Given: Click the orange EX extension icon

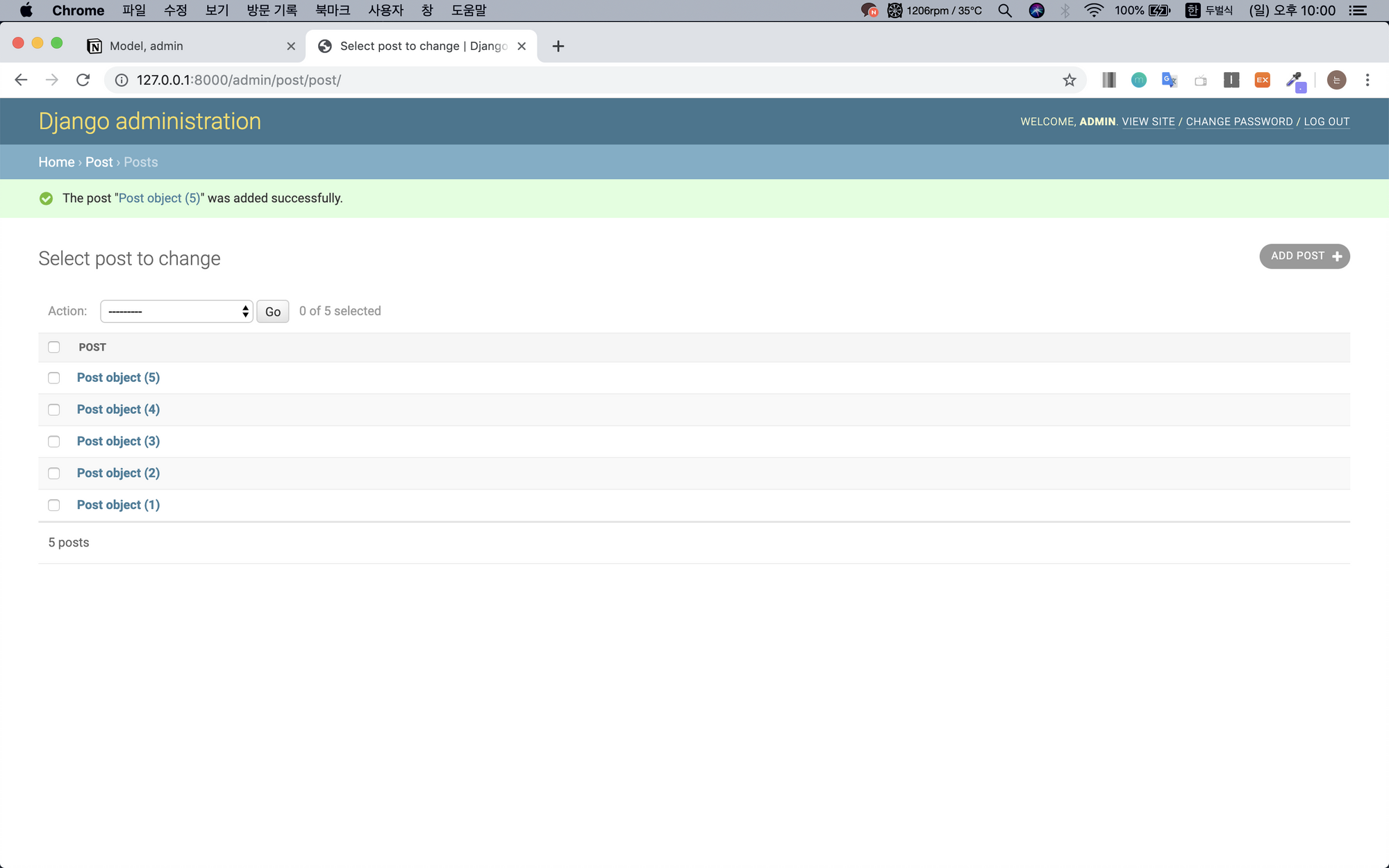Looking at the screenshot, I should (1262, 80).
